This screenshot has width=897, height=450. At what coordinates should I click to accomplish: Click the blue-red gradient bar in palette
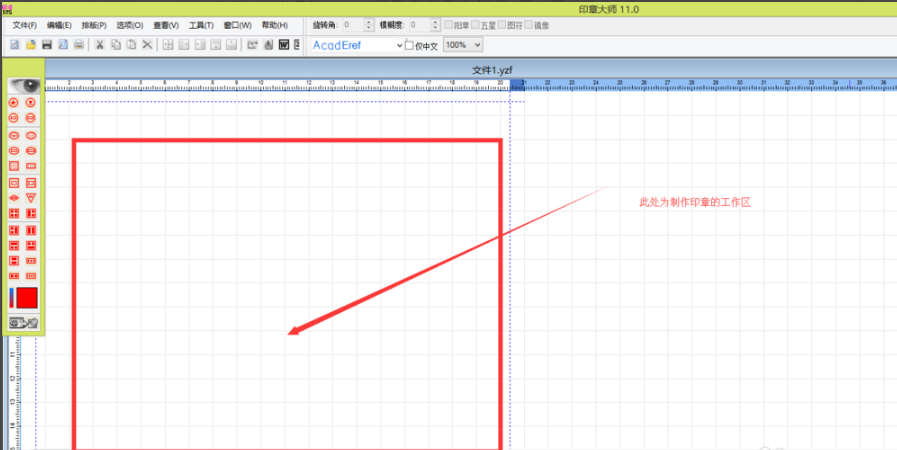click(x=11, y=298)
